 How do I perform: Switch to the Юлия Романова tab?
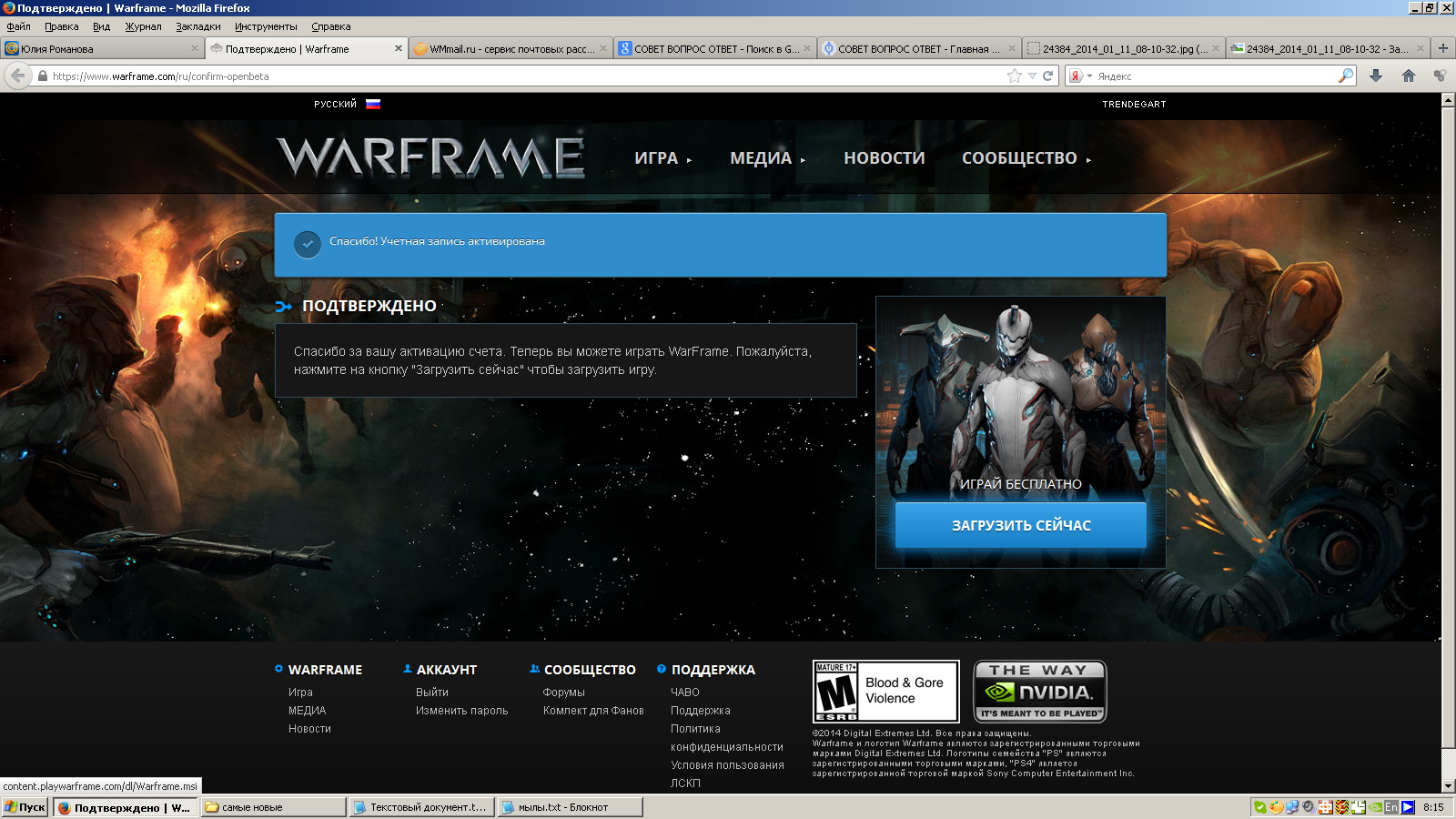coord(102,49)
